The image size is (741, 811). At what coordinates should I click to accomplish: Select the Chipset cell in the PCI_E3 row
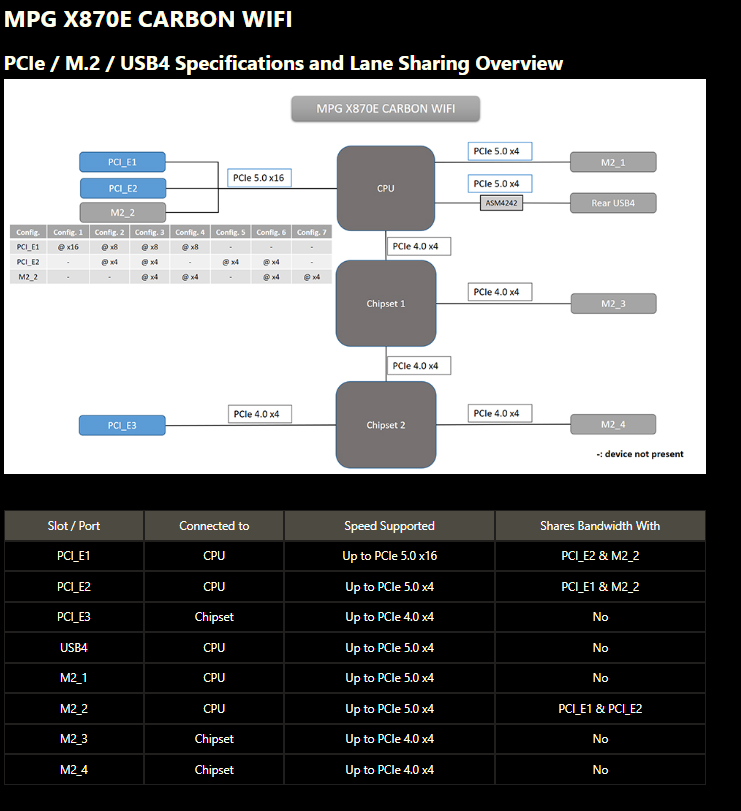tap(214, 617)
